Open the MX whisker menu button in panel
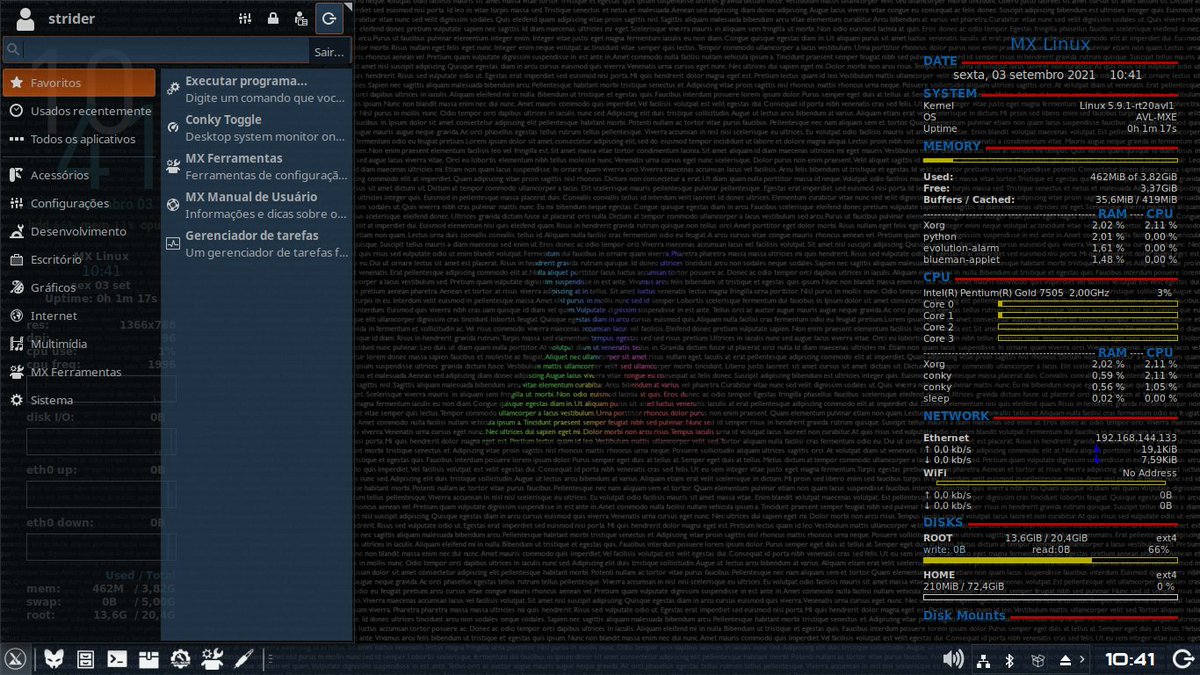The width and height of the screenshot is (1200, 675). tap(16, 659)
